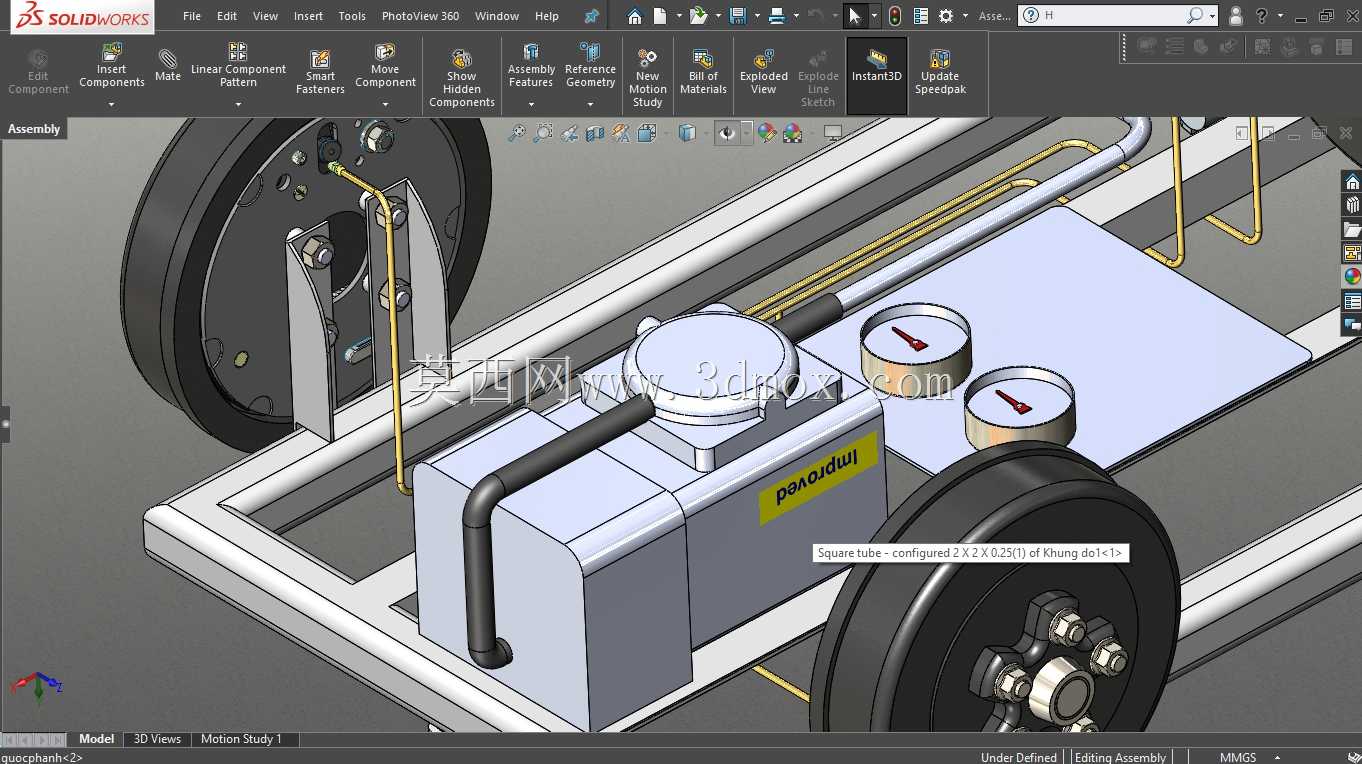Open the Tools menu

(x=352, y=16)
